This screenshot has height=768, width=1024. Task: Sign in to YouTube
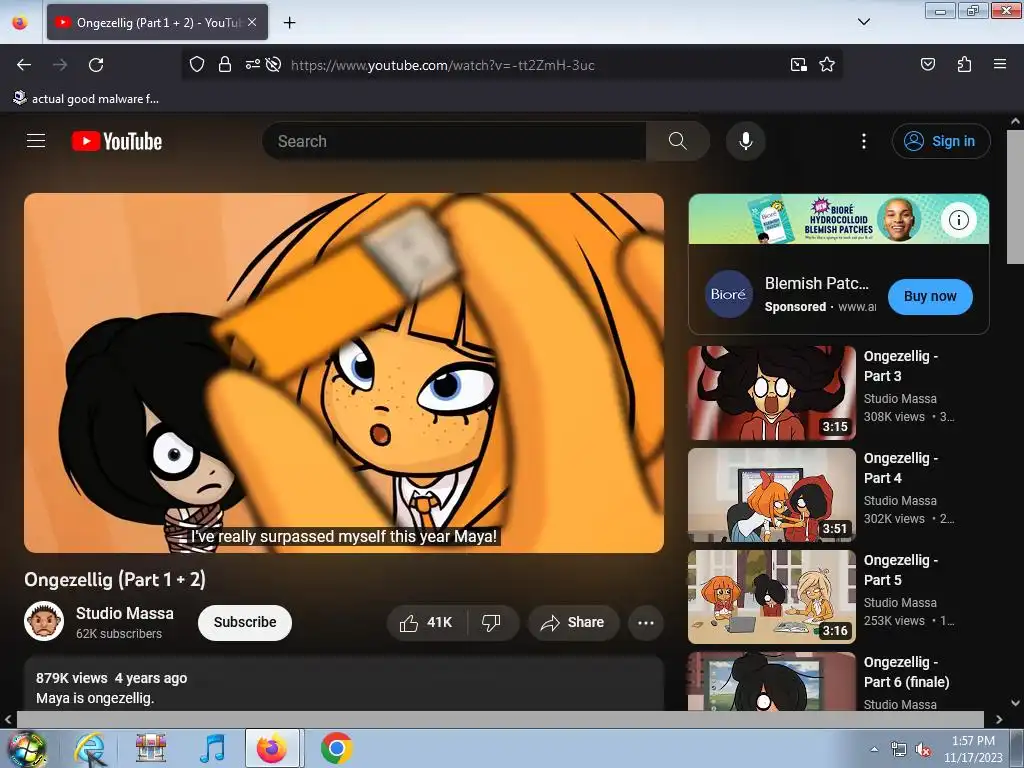tap(941, 141)
